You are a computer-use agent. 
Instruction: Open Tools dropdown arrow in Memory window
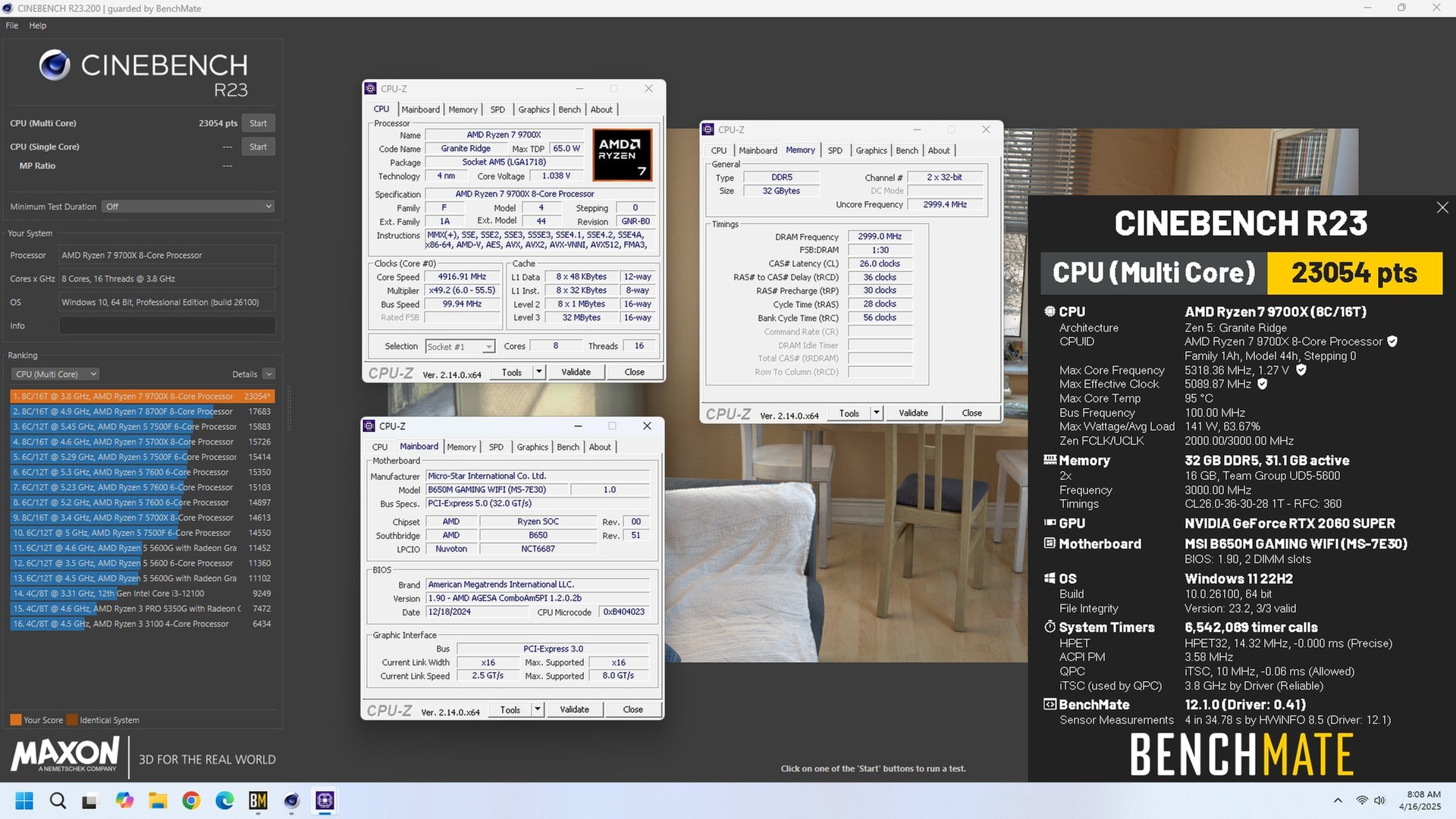click(x=876, y=413)
